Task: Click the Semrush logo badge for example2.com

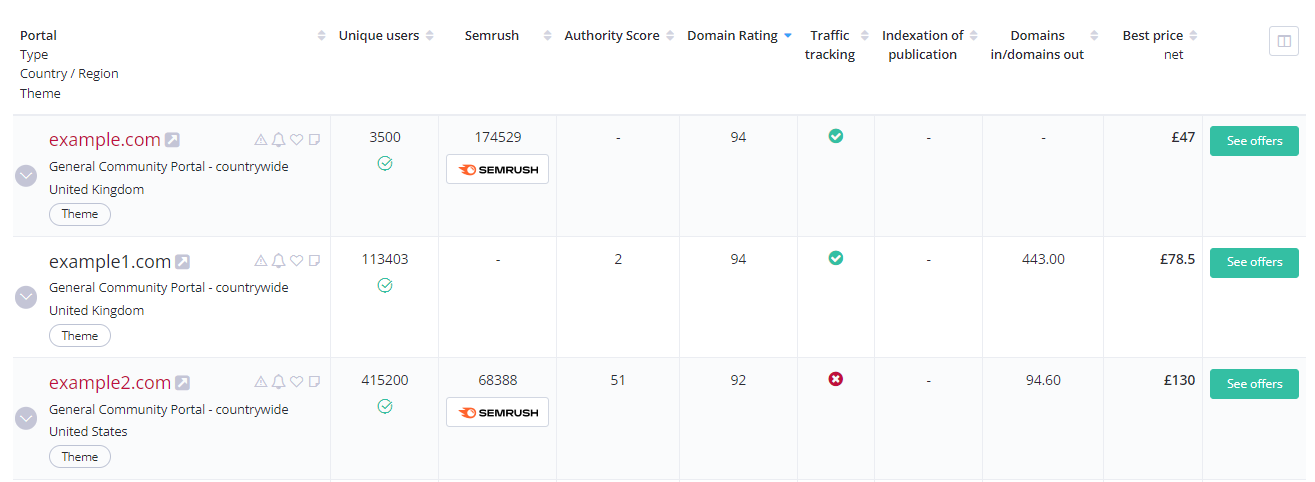Action: point(497,412)
